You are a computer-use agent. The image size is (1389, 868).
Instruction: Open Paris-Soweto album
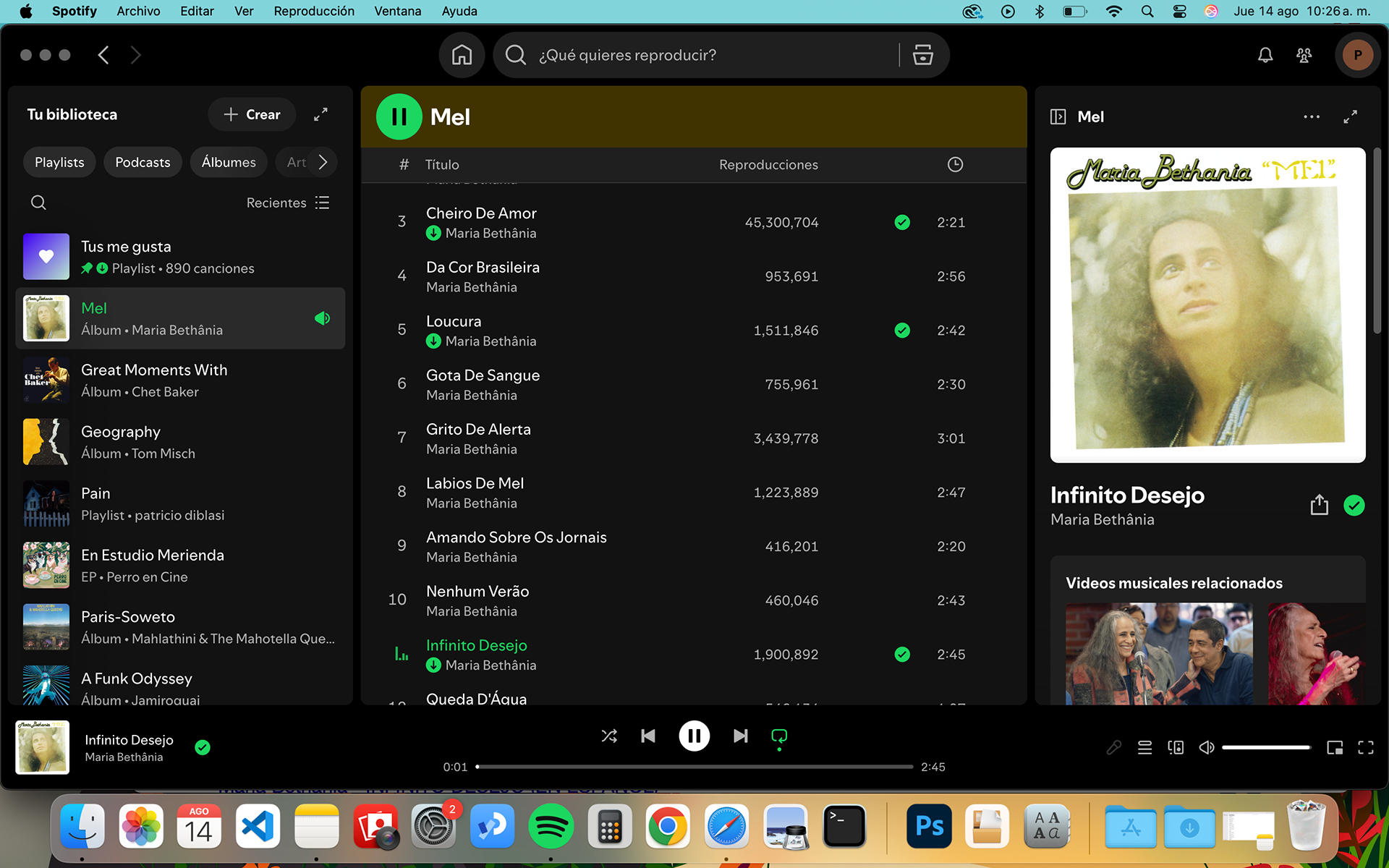[x=180, y=627]
